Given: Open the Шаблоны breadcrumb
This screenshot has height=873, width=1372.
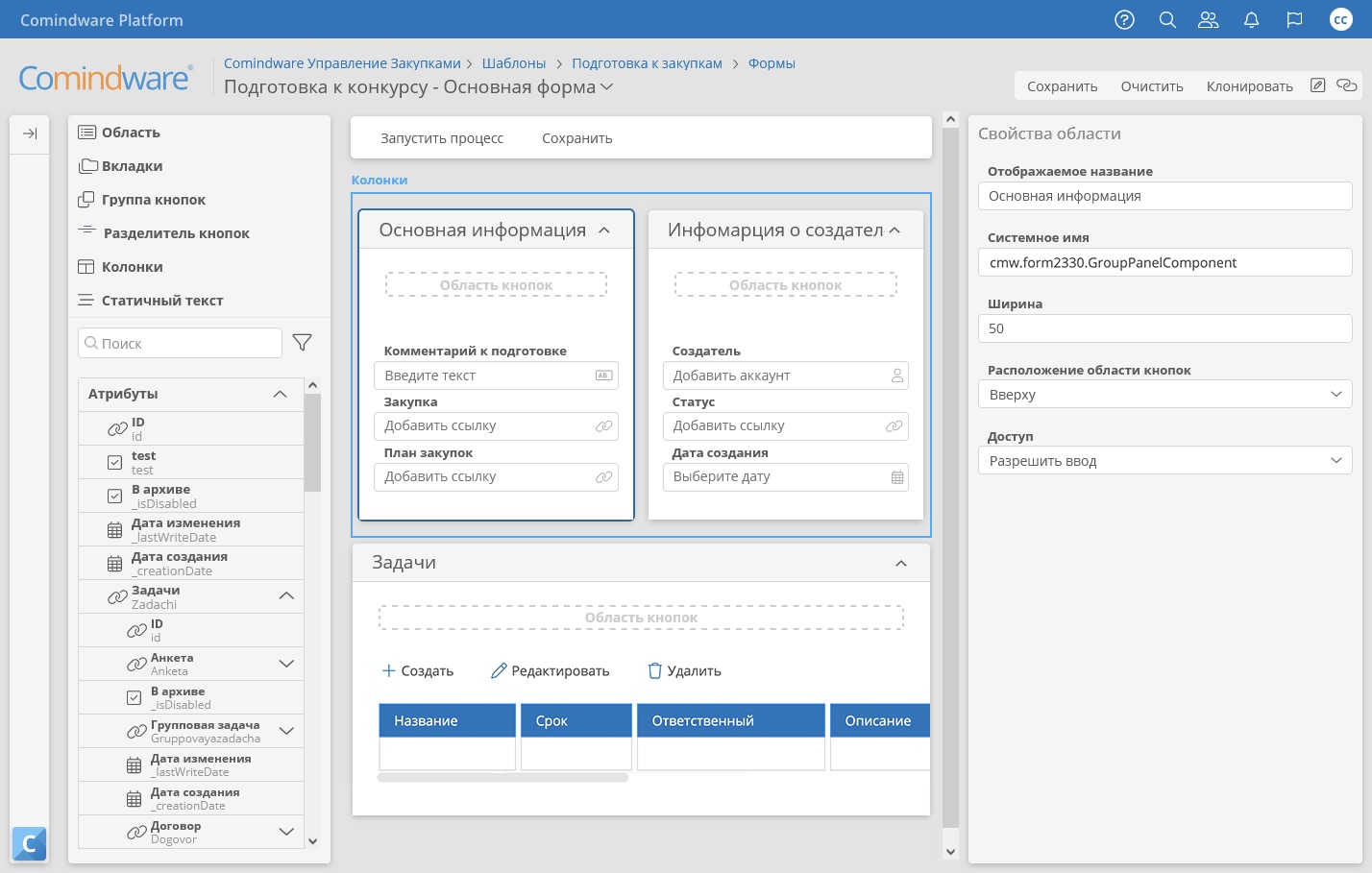Looking at the screenshot, I should (x=513, y=63).
